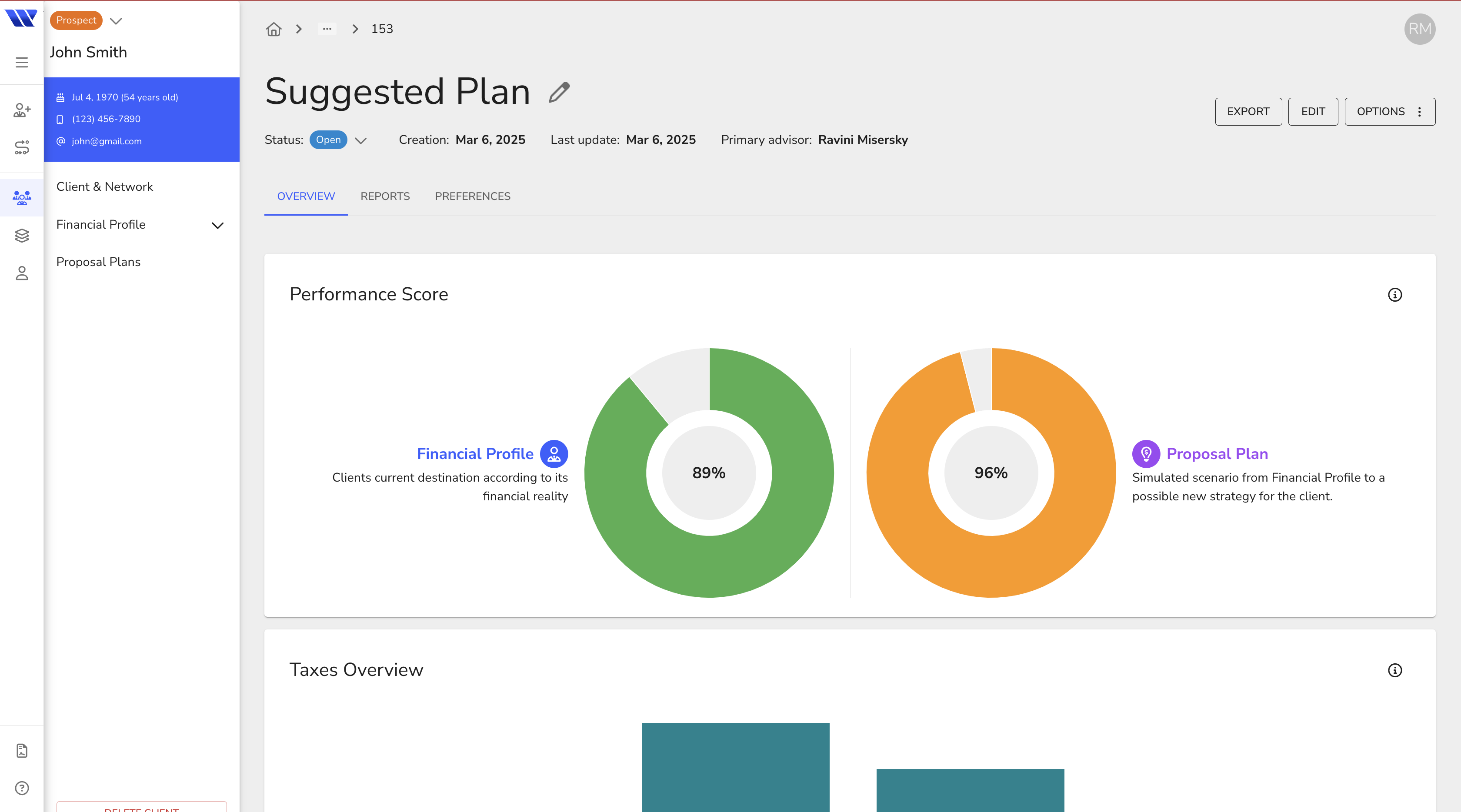Click the birthdate Jul 4, 1970 text
This screenshot has width=1461, height=812.
pos(125,97)
